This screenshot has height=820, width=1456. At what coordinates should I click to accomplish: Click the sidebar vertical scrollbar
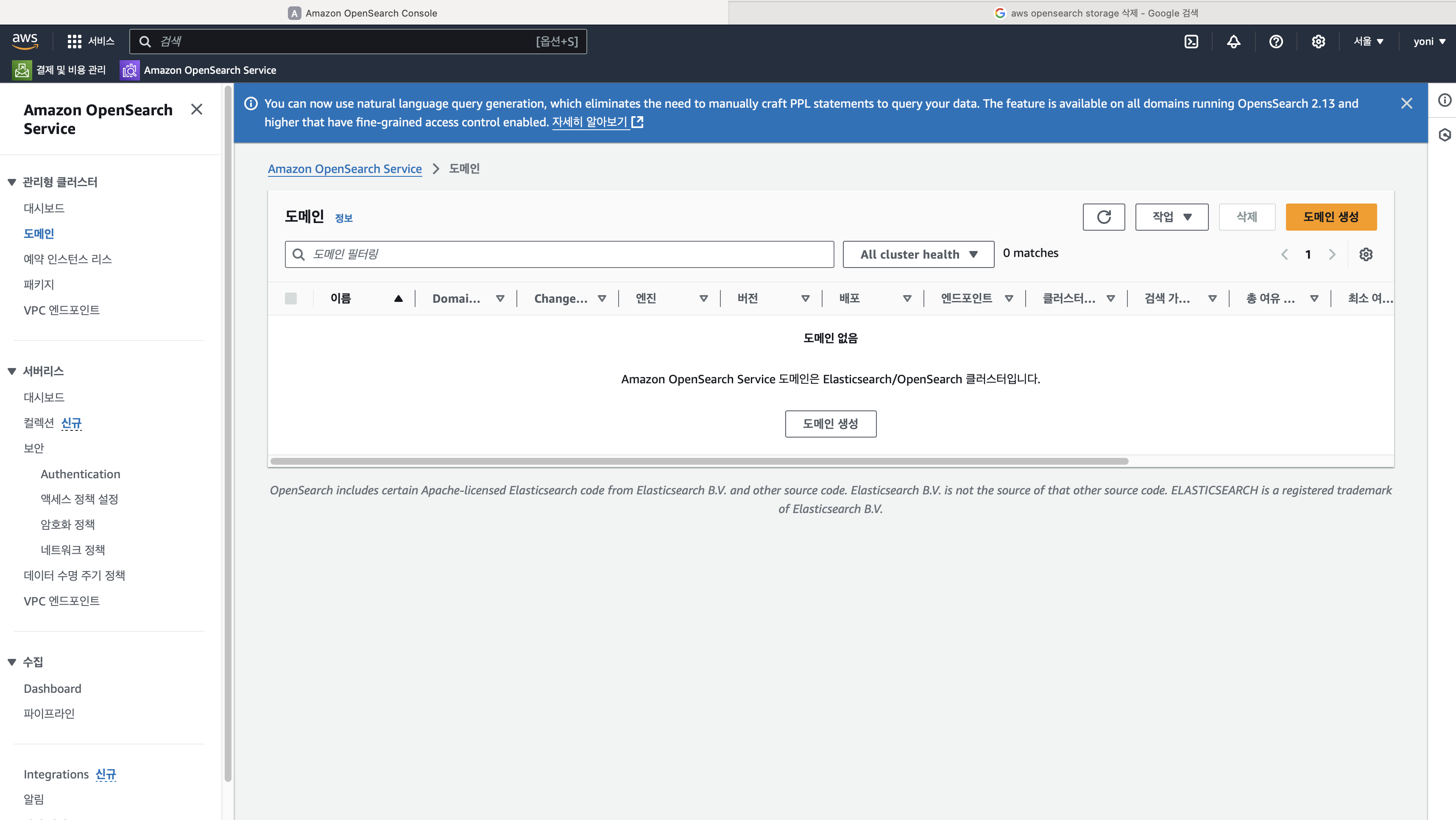tap(228, 433)
